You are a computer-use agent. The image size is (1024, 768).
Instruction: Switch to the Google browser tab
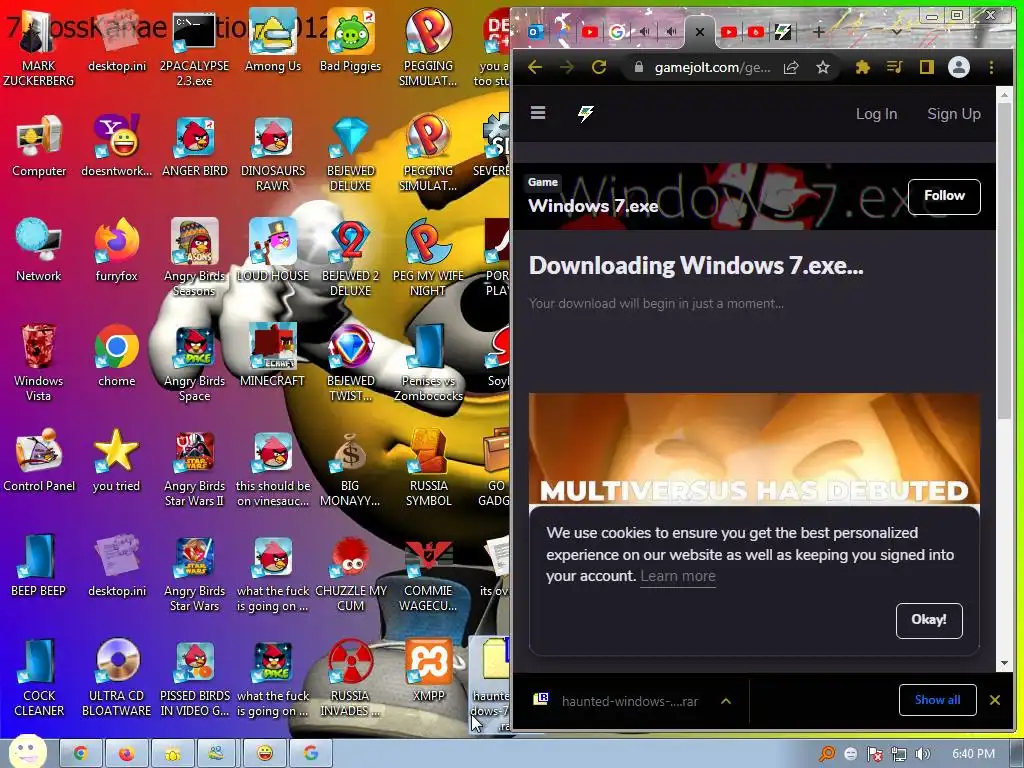click(x=616, y=31)
